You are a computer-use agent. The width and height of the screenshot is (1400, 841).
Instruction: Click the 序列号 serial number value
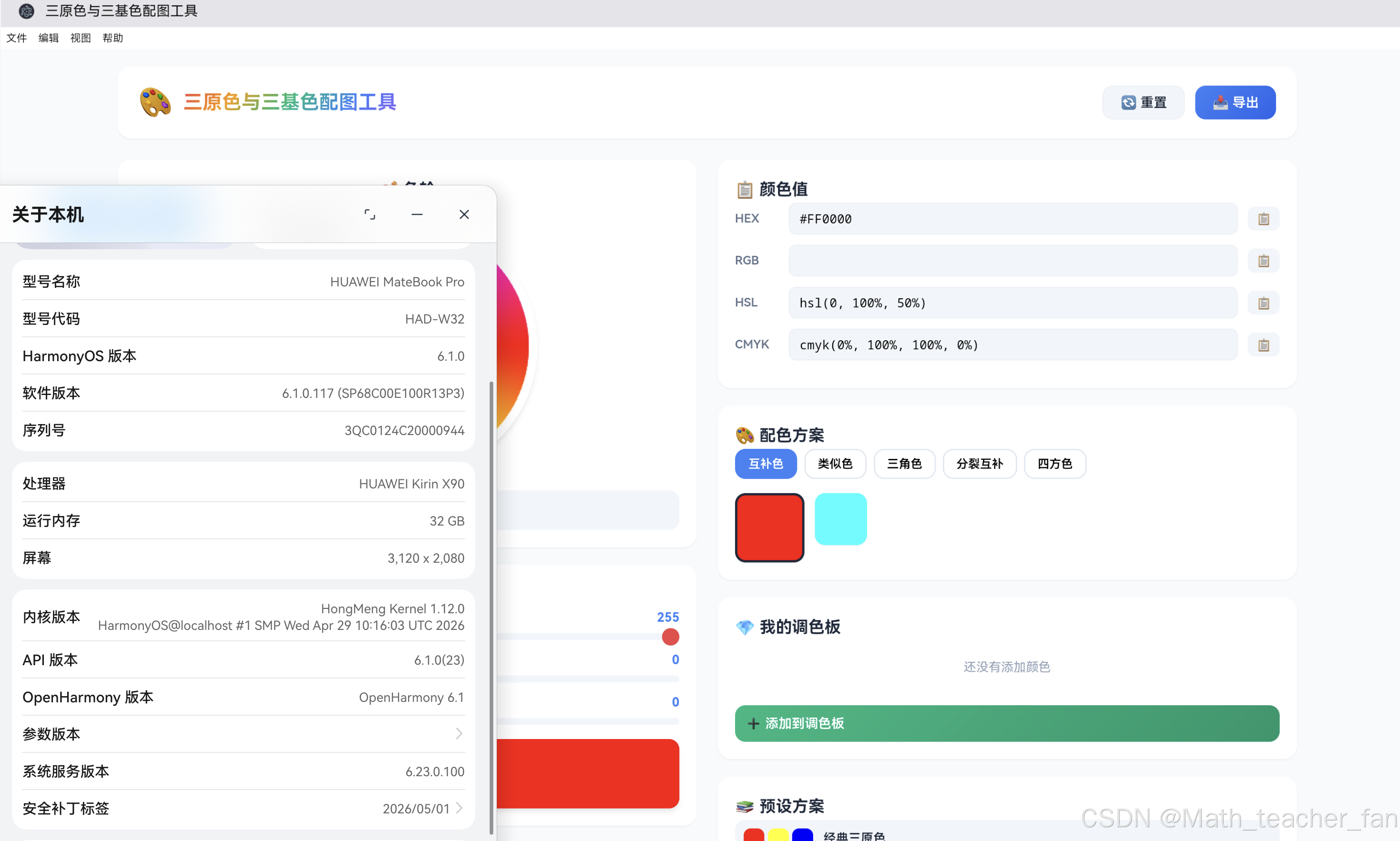404,431
